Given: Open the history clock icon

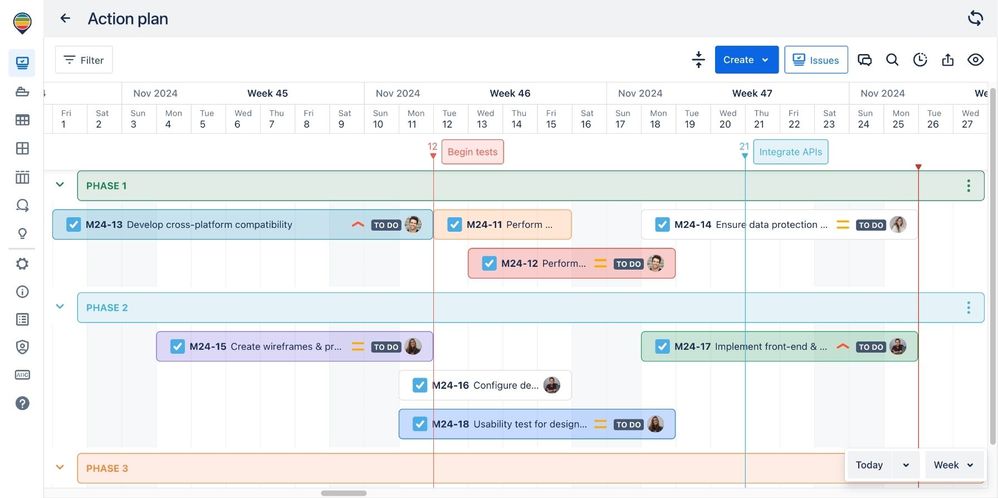Looking at the screenshot, I should click(x=920, y=60).
